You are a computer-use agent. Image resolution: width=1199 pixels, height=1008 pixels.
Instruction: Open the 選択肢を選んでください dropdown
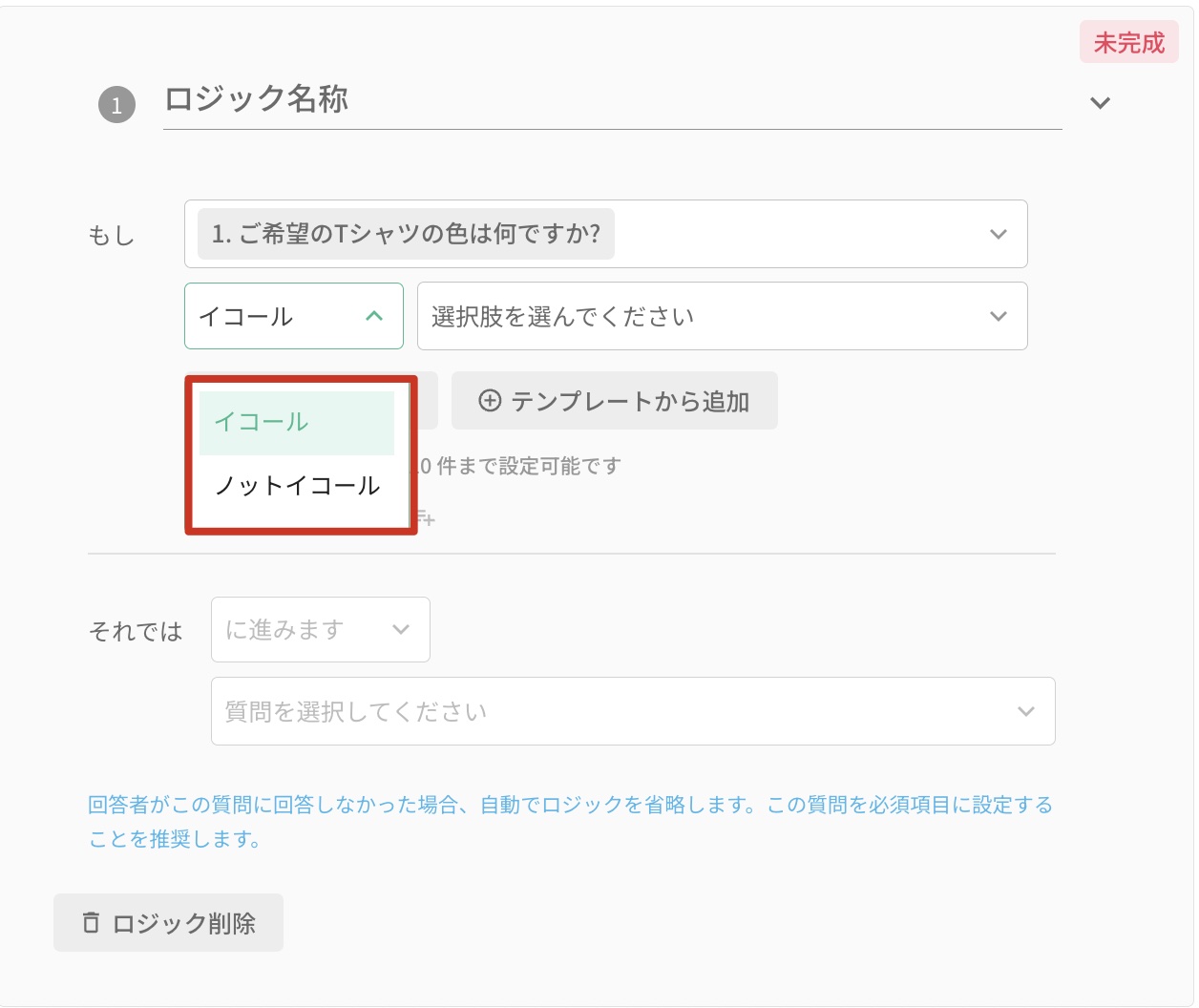point(722,316)
